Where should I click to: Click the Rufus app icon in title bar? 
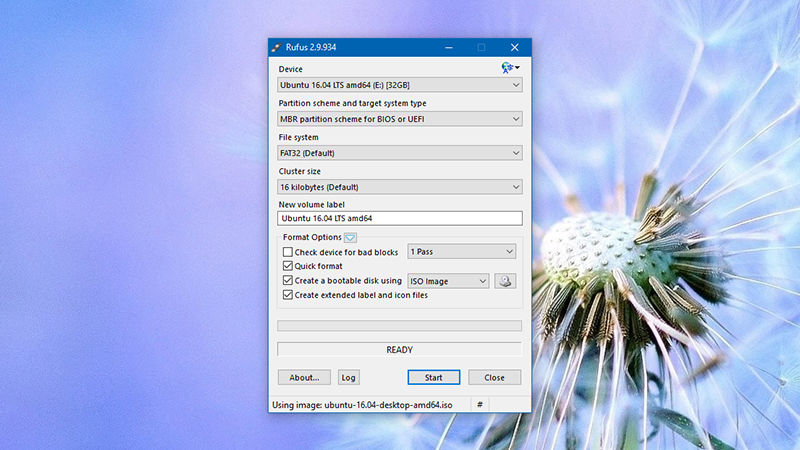[x=276, y=47]
